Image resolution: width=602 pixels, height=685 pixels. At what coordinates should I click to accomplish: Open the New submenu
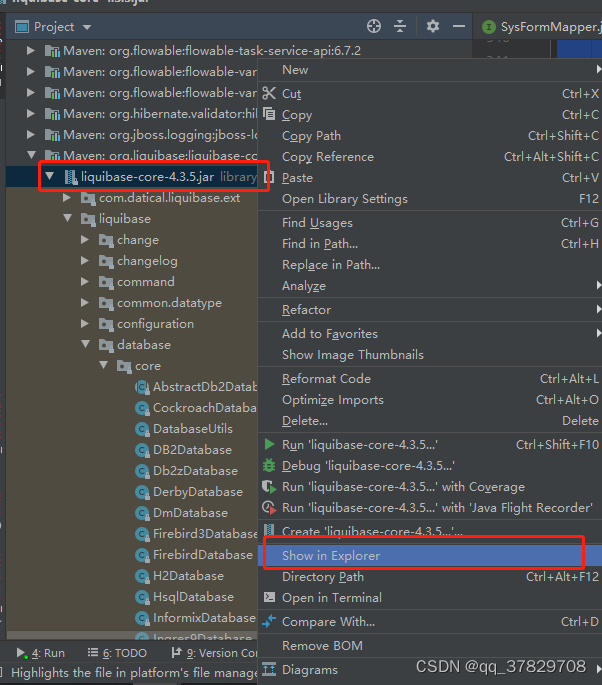430,70
